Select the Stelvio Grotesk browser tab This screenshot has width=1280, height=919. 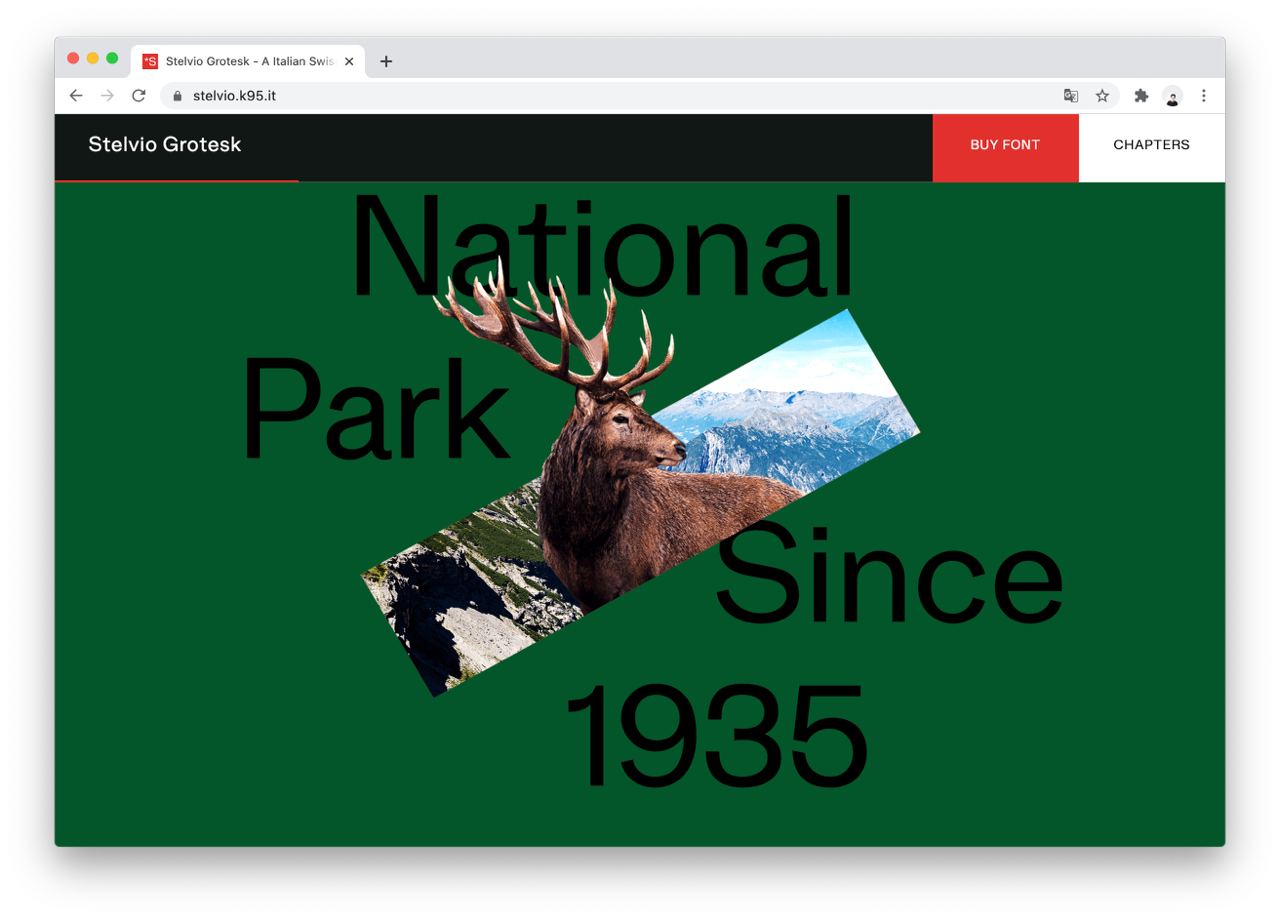tap(248, 61)
